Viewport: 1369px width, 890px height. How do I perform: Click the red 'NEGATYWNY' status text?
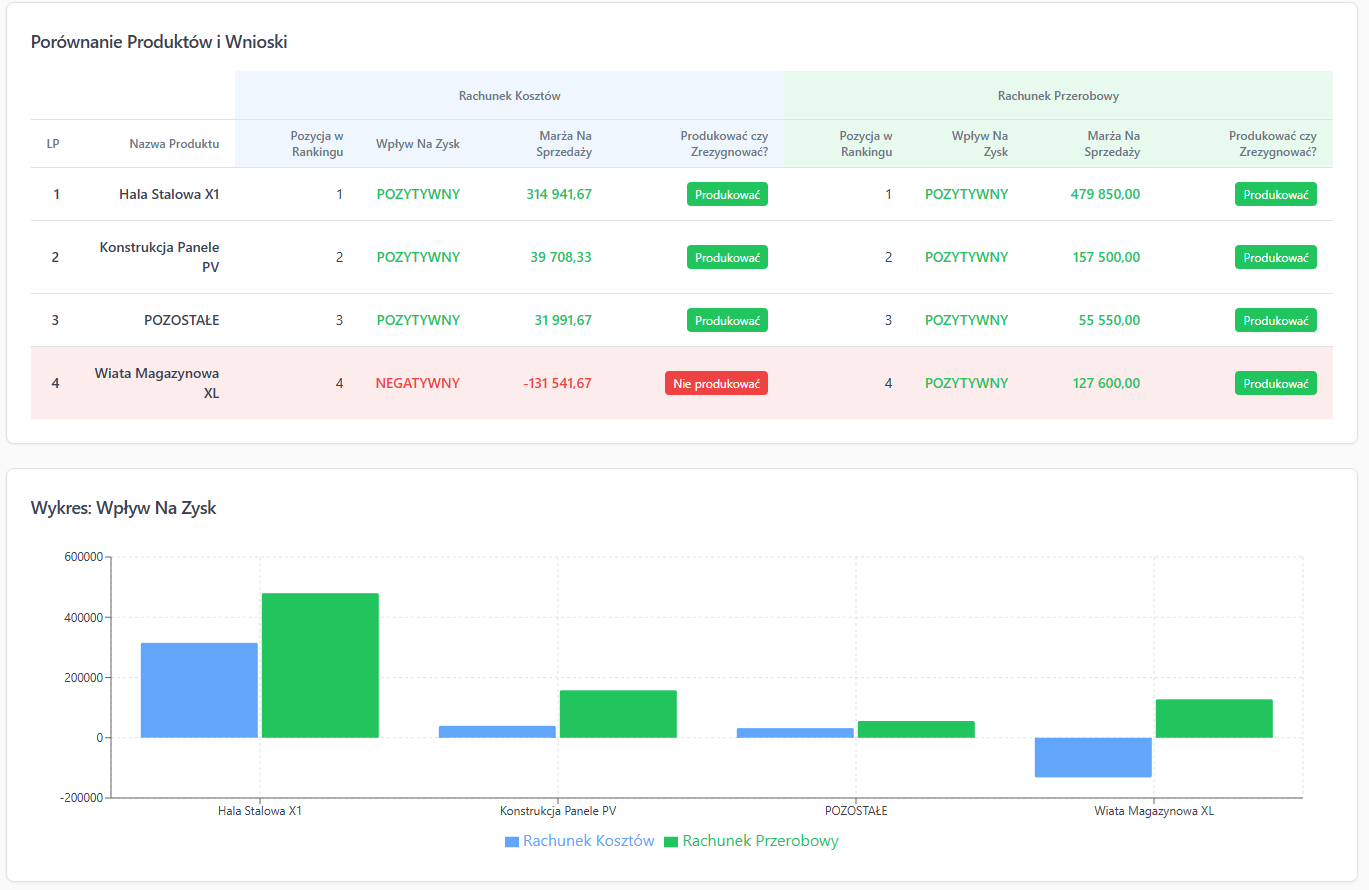(418, 383)
